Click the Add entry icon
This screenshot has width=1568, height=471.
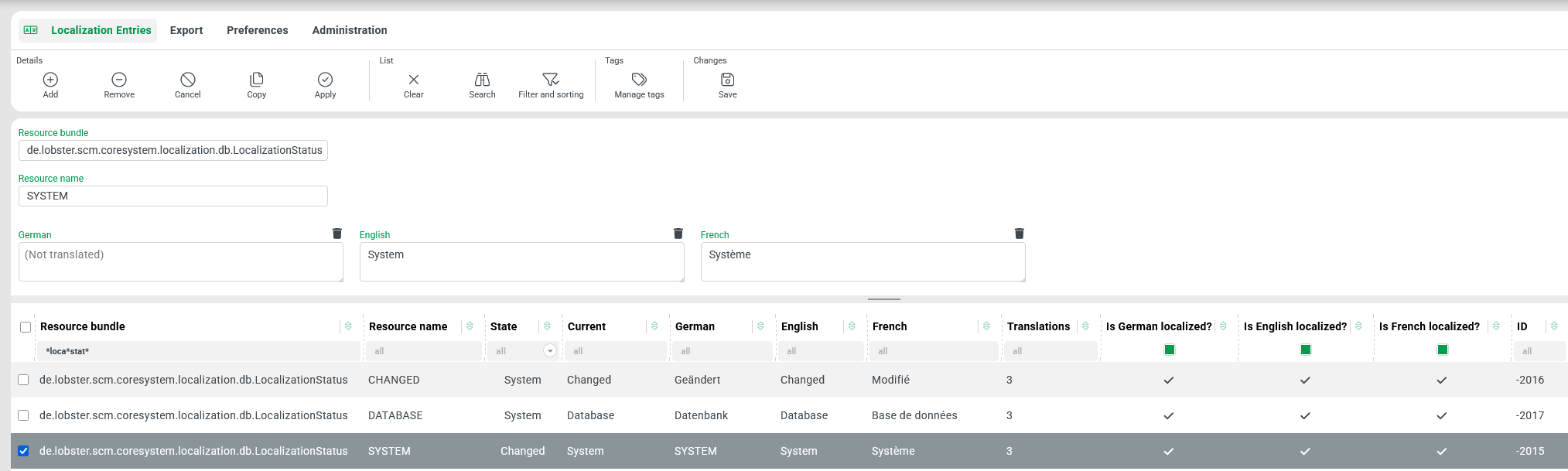pos(50,80)
